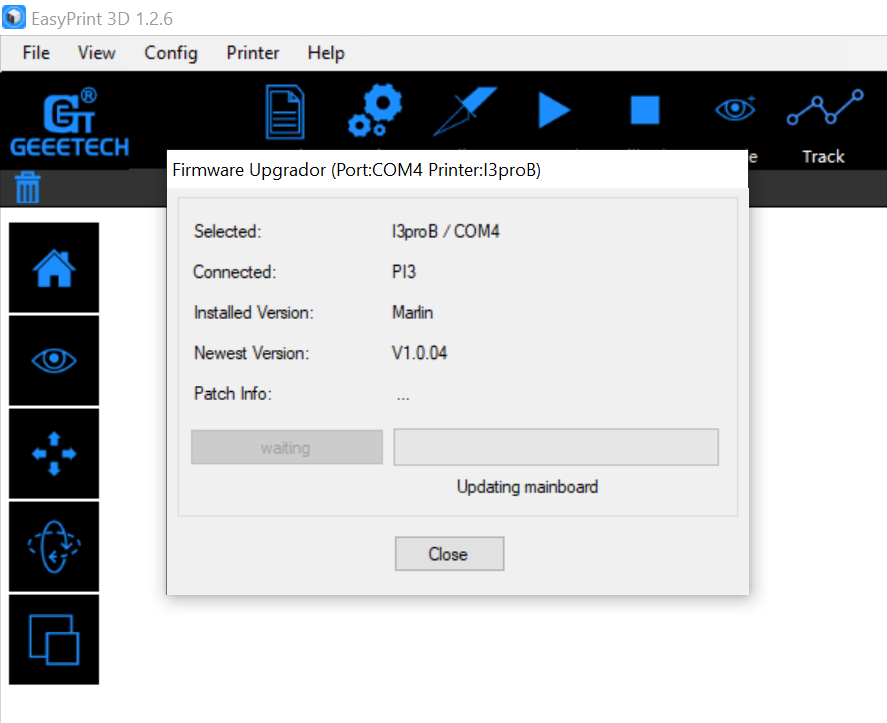This screenshot has height=723, width=887.
Task: Select the slicing knife icon
Action: (465, 111)
